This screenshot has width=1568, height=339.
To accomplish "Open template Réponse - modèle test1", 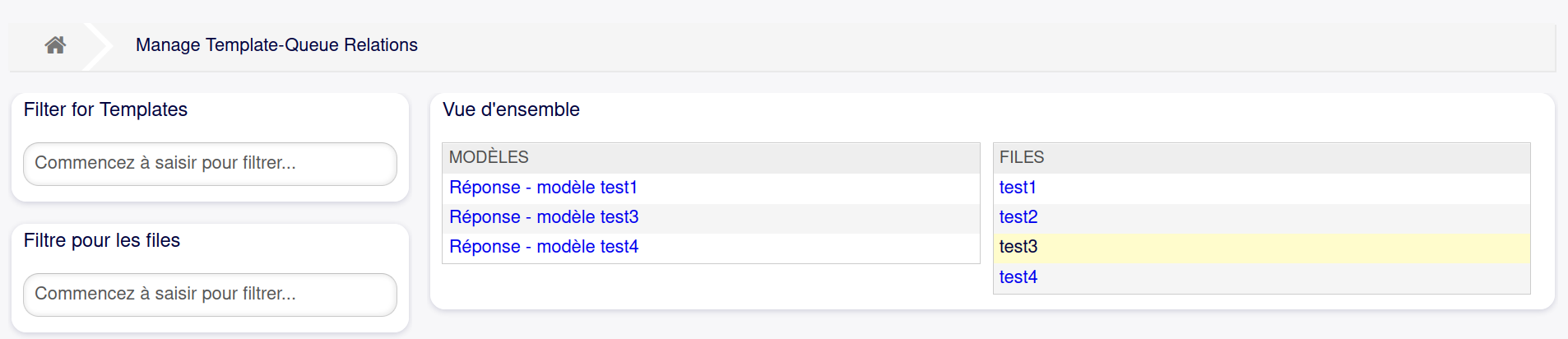I will (543, 188).
